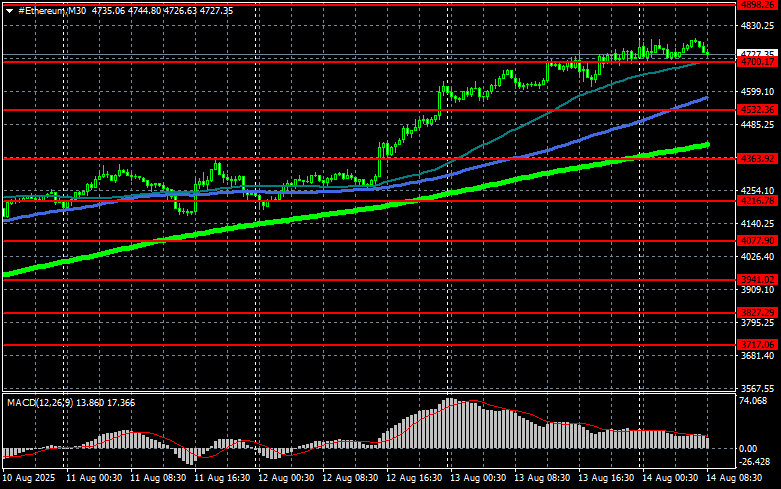Click the 4599.10 price scale value
781x489 pixels.
pyautogui.click(x=757, y=92)
